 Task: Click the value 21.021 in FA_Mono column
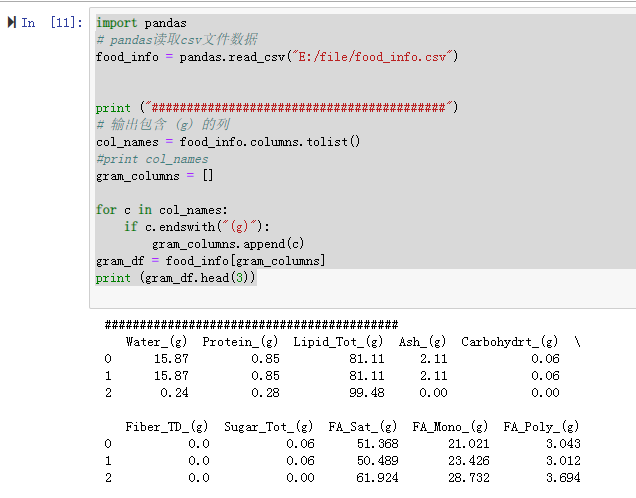(468, 444)
